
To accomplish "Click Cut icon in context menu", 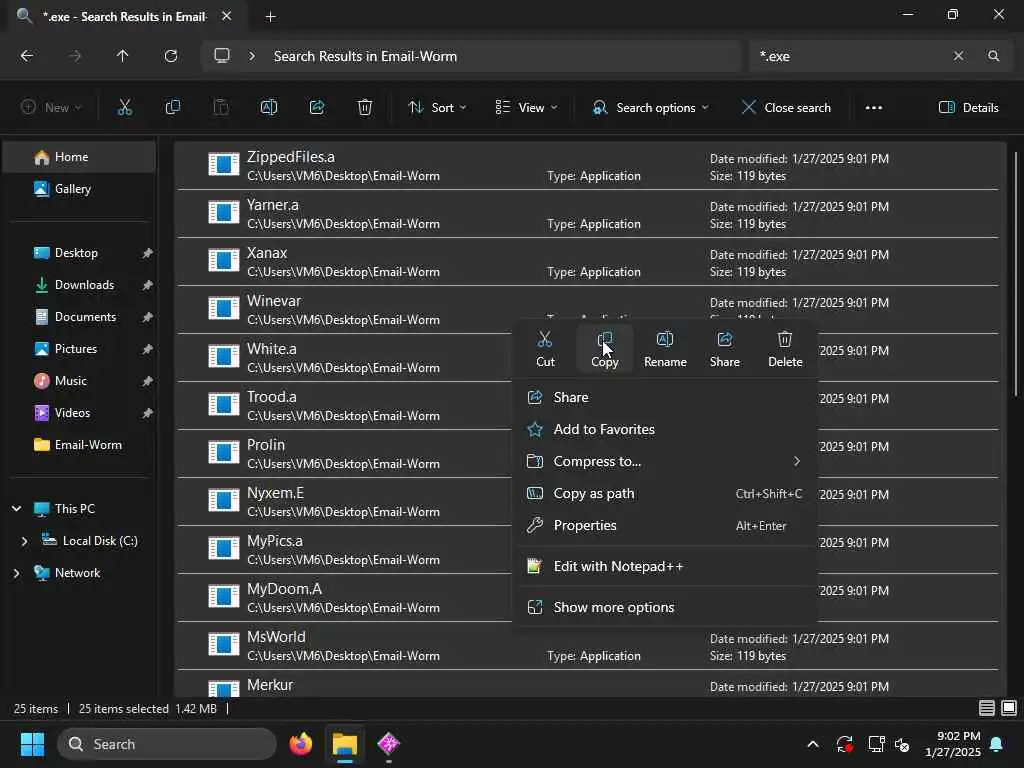I will pos(545,349).
